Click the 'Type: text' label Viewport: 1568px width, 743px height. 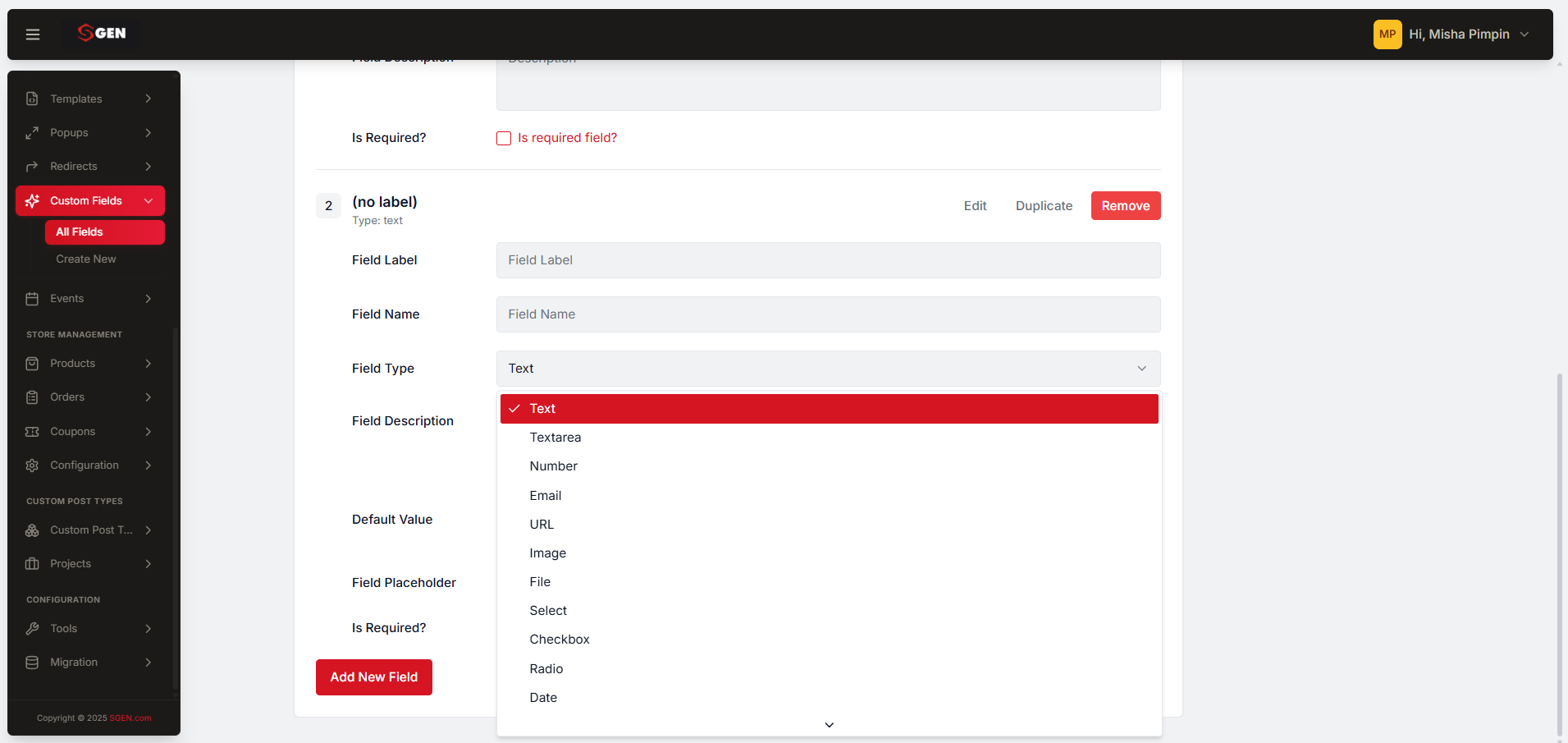click(377, 221)
